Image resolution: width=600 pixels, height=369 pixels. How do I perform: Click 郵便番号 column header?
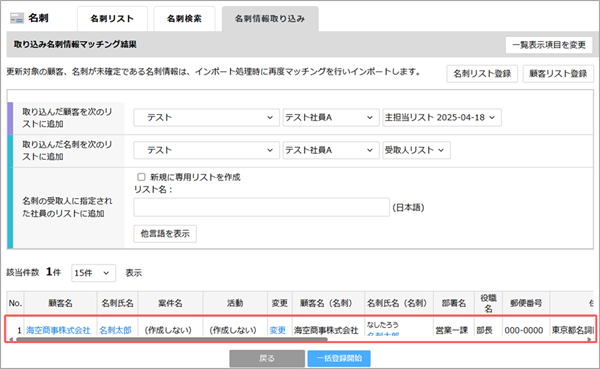(526, 303)
